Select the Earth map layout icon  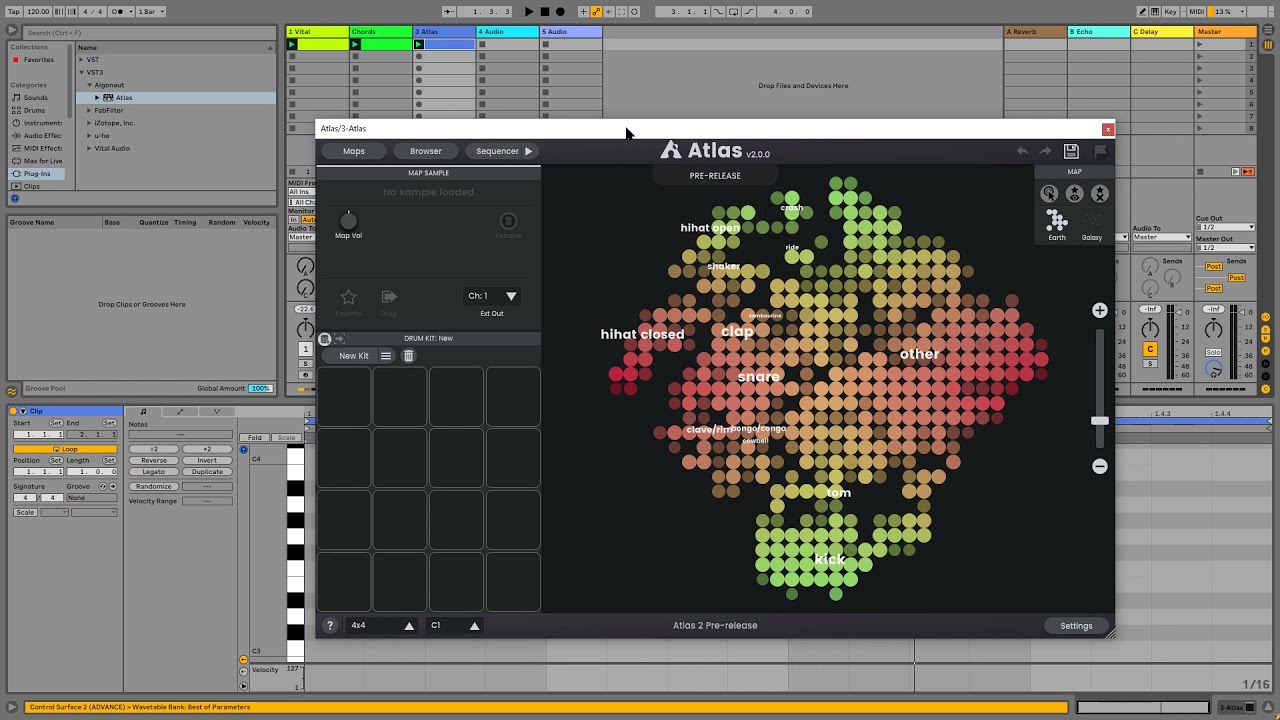[x=1057, y=220]
